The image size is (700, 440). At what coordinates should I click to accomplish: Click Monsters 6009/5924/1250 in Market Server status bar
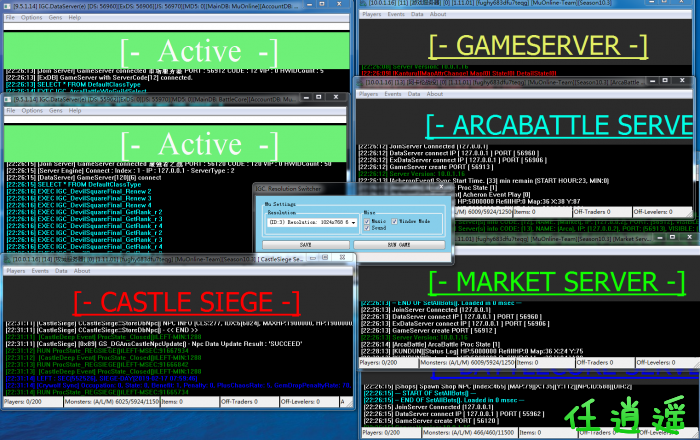[x=467, y=363]
